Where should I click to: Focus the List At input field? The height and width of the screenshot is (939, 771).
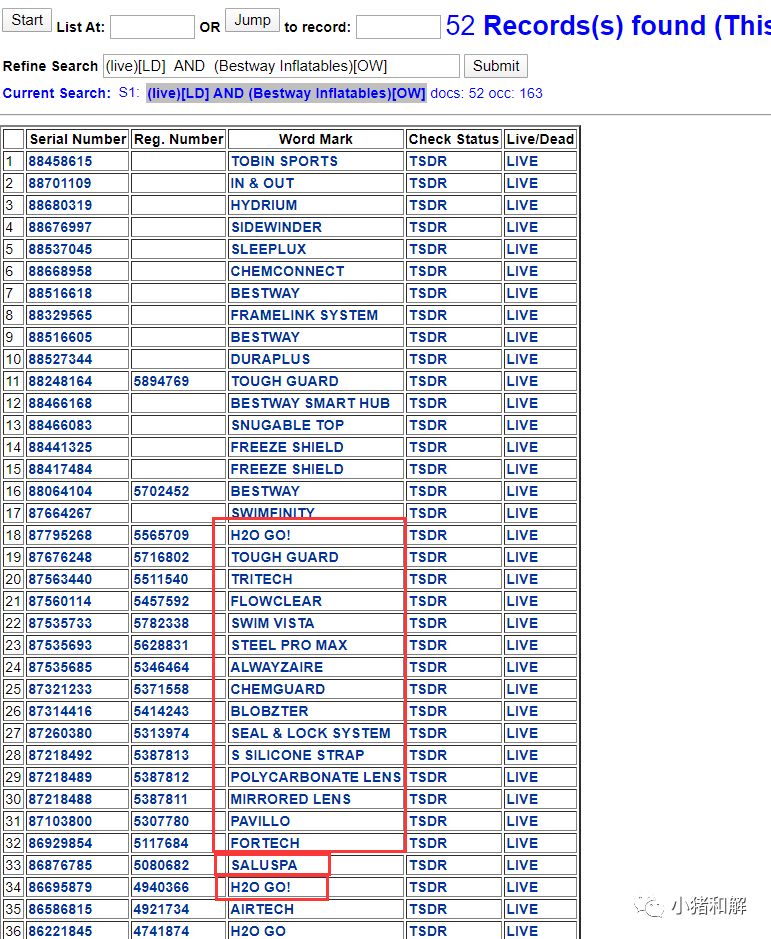[152, 27]
